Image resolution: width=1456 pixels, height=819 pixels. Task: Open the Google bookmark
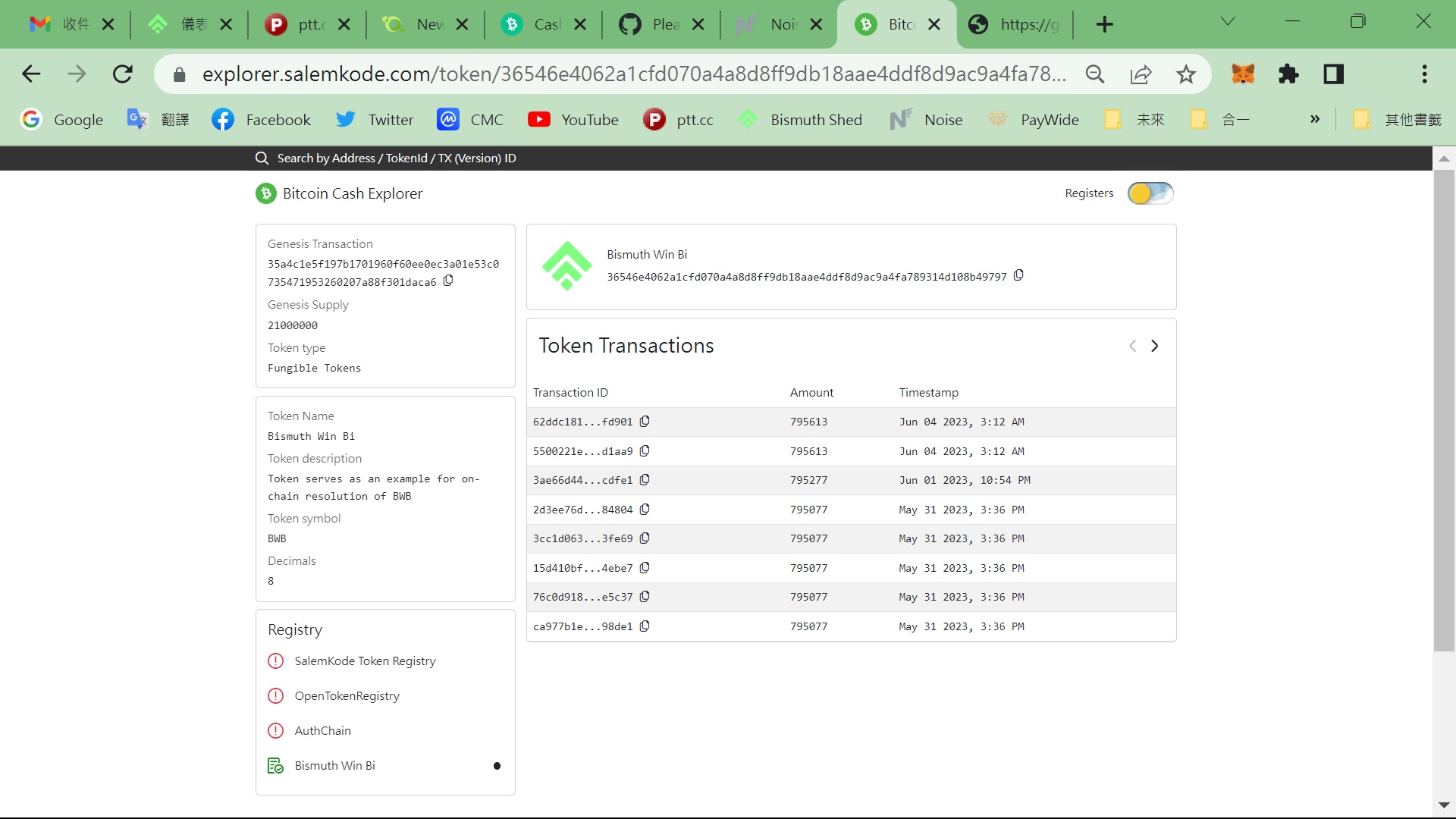pyautogui.click(x=61, y=119)
